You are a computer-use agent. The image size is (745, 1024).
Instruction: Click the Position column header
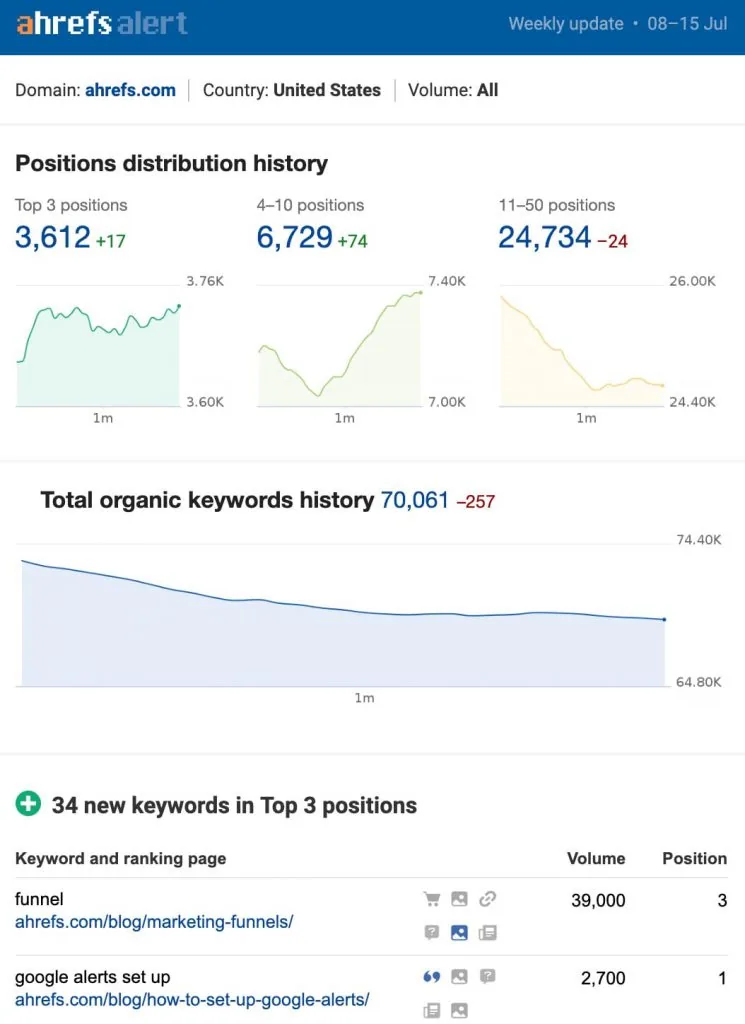coord(694,858)
